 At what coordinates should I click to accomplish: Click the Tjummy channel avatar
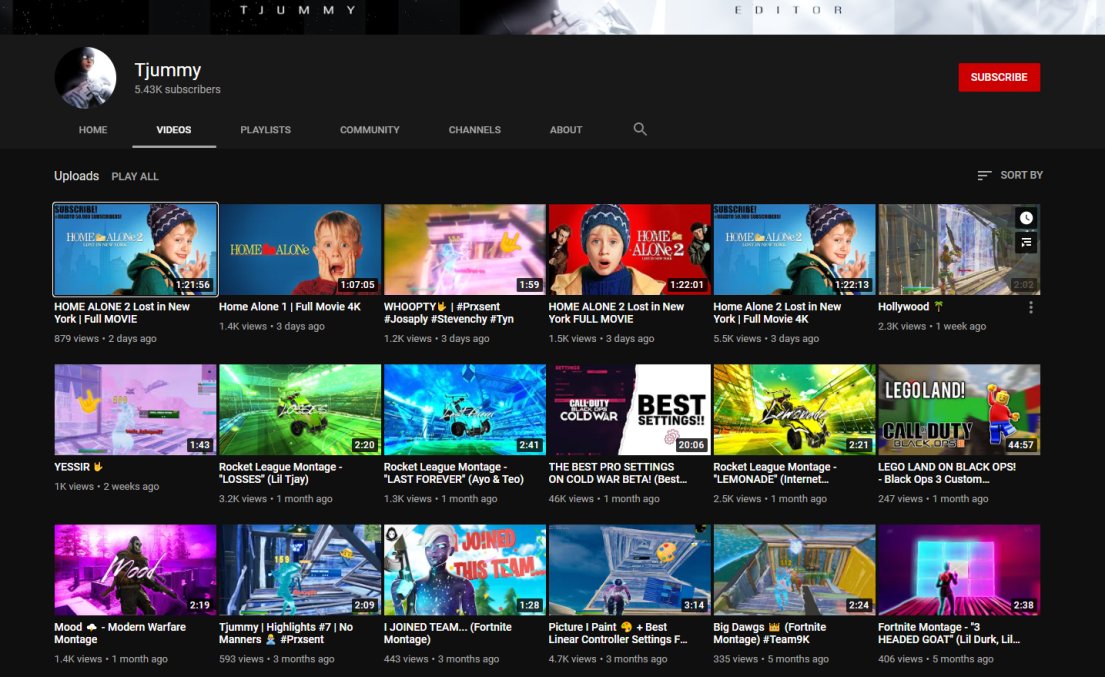[x=85, y=77]
